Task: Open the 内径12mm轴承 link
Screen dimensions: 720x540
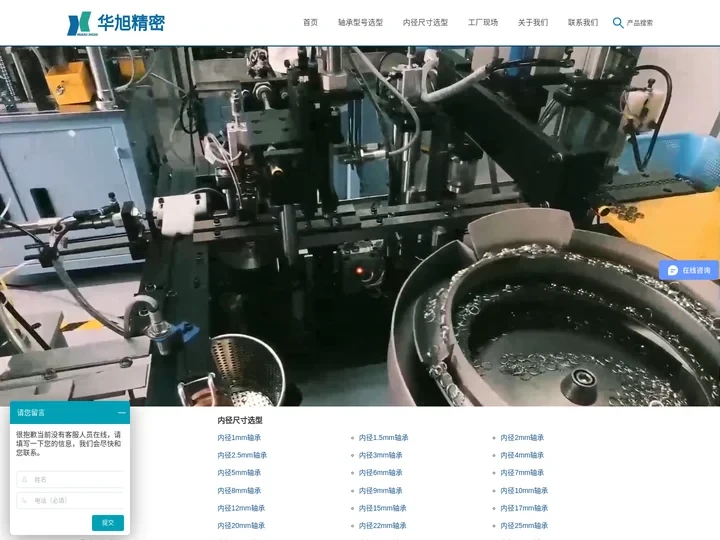Action: (x=241, y=508)
